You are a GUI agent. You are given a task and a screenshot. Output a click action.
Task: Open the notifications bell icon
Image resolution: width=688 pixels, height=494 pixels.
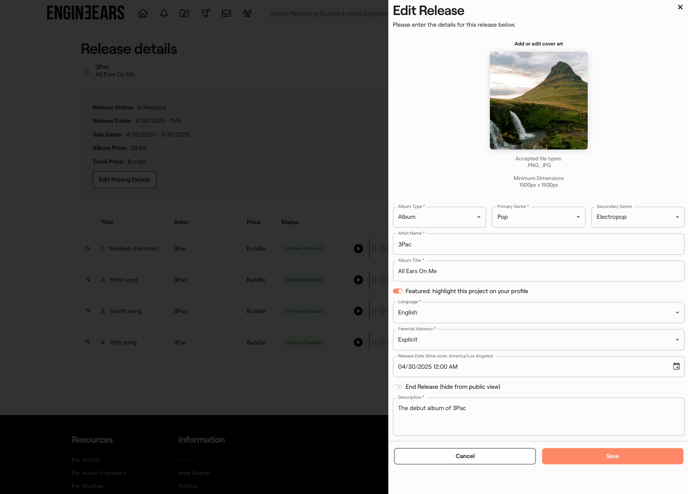164,14
